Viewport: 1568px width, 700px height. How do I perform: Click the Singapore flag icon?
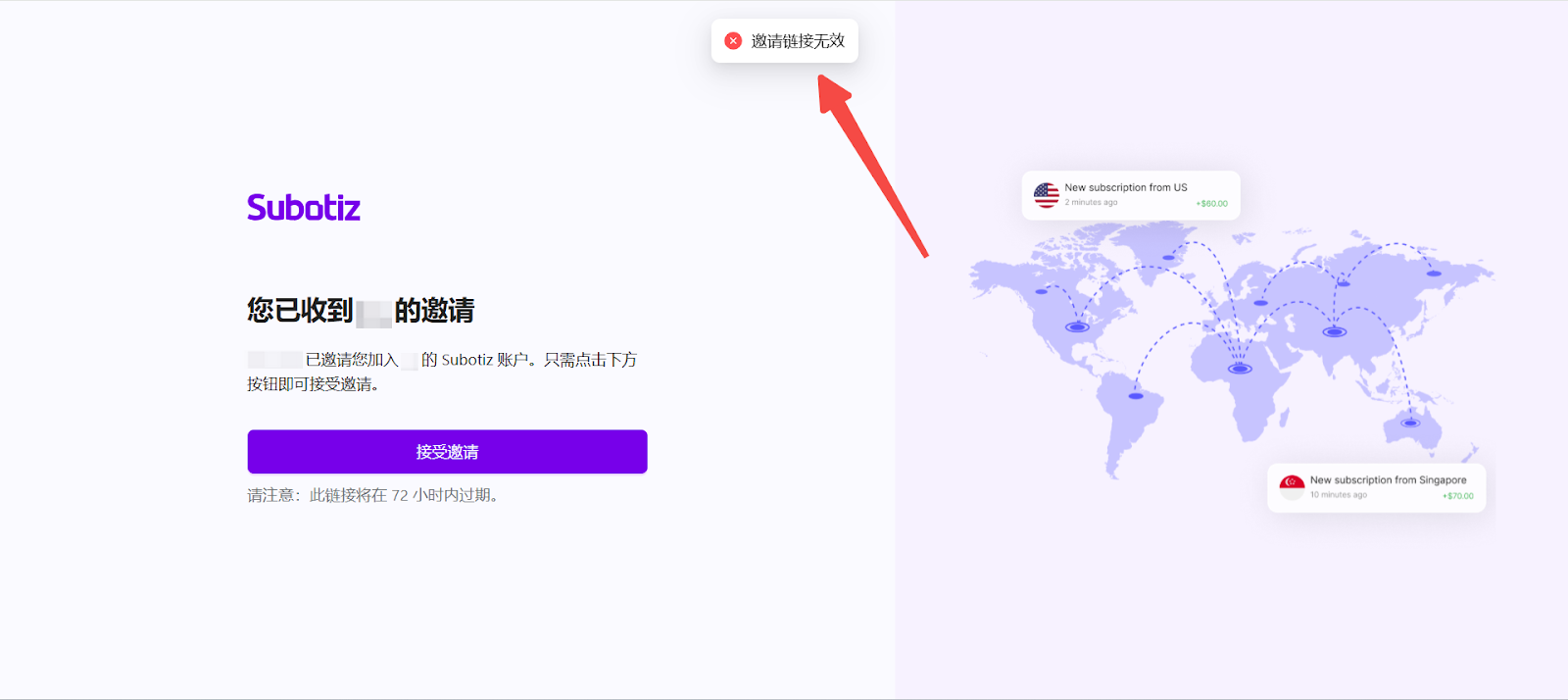click(x=1292, y=487)
